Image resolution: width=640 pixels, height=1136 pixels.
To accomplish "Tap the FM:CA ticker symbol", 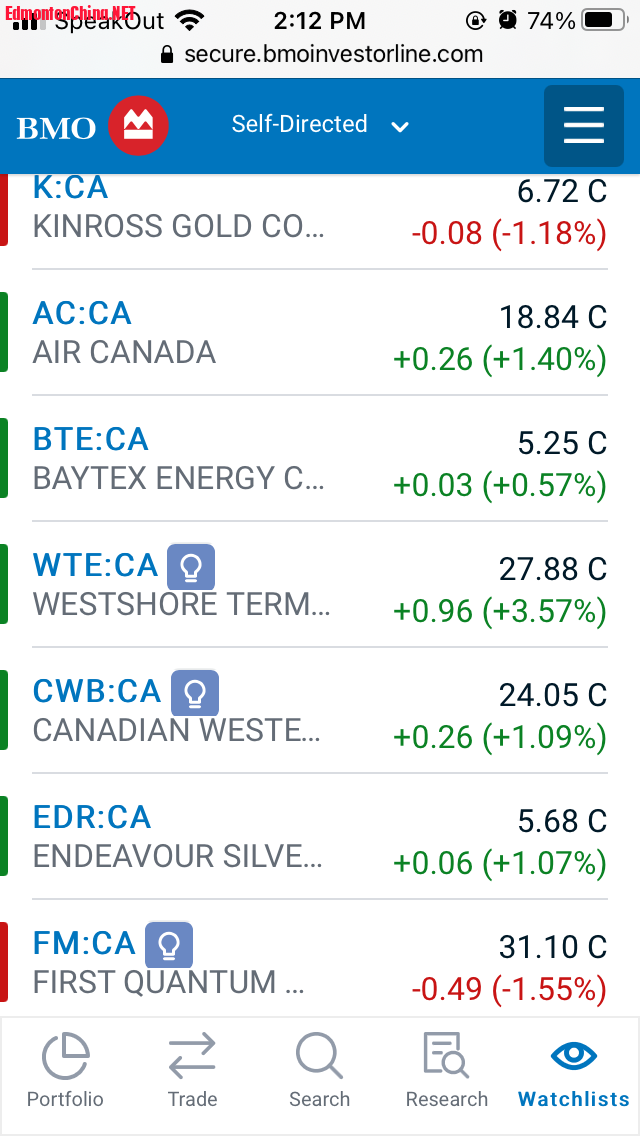I will (84, 944).
